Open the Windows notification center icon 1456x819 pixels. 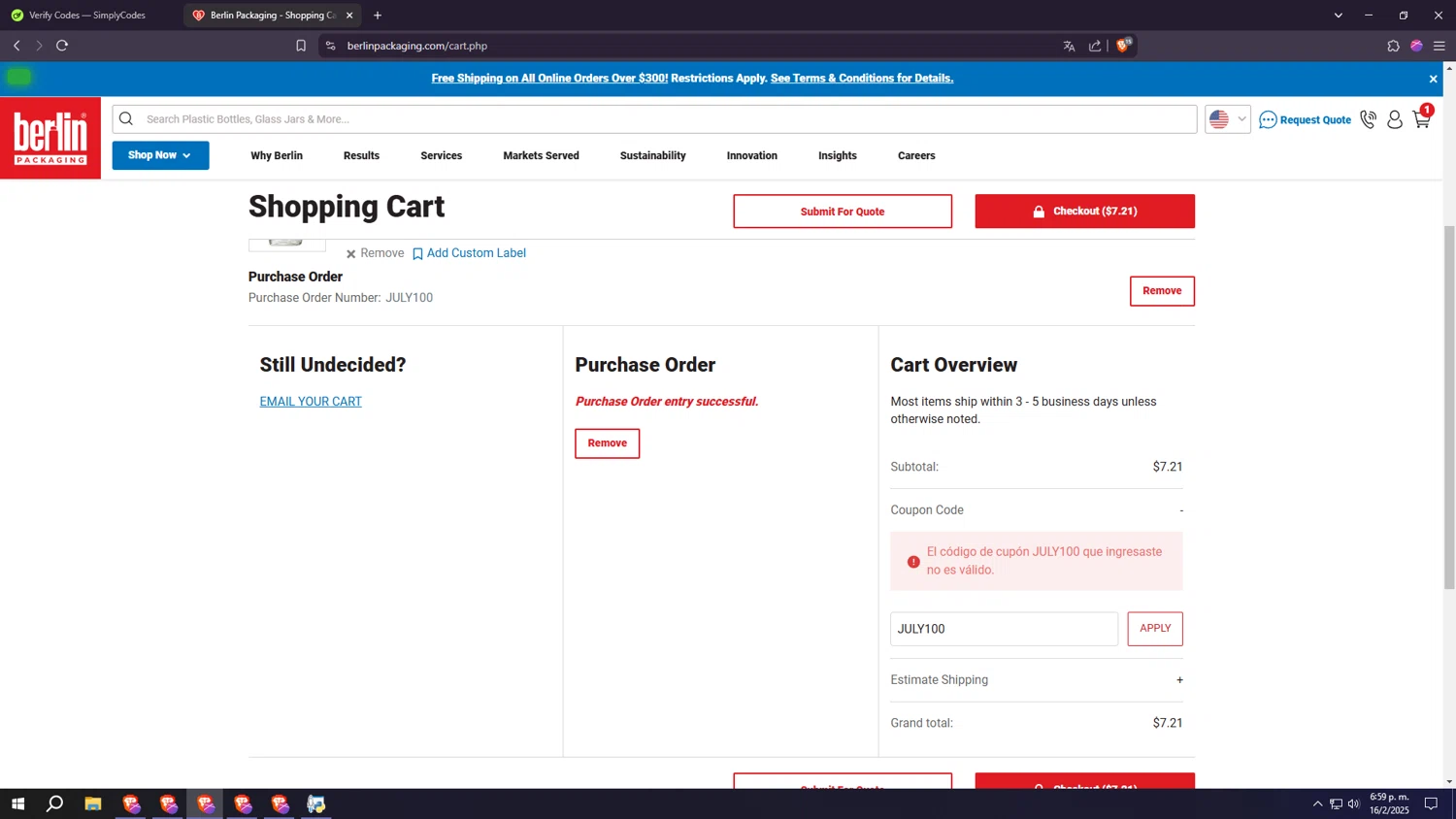(1431, 803)
